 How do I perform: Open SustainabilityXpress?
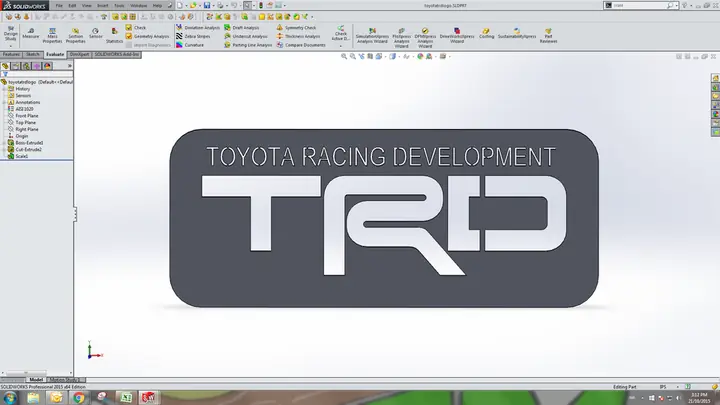point(517,33)
